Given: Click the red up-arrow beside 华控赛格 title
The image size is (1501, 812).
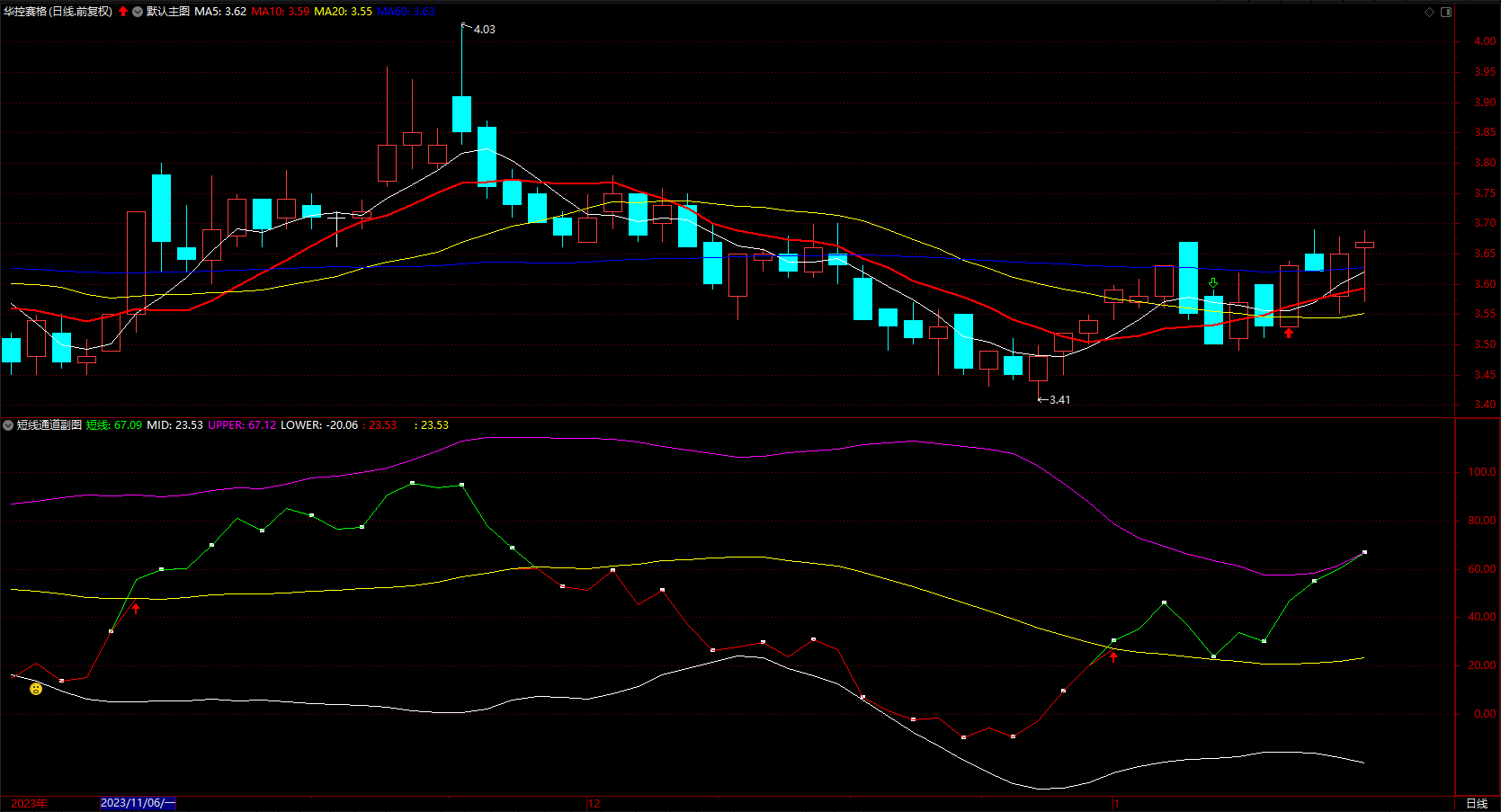Looking at the screenshot, I should tap(123, 12).
